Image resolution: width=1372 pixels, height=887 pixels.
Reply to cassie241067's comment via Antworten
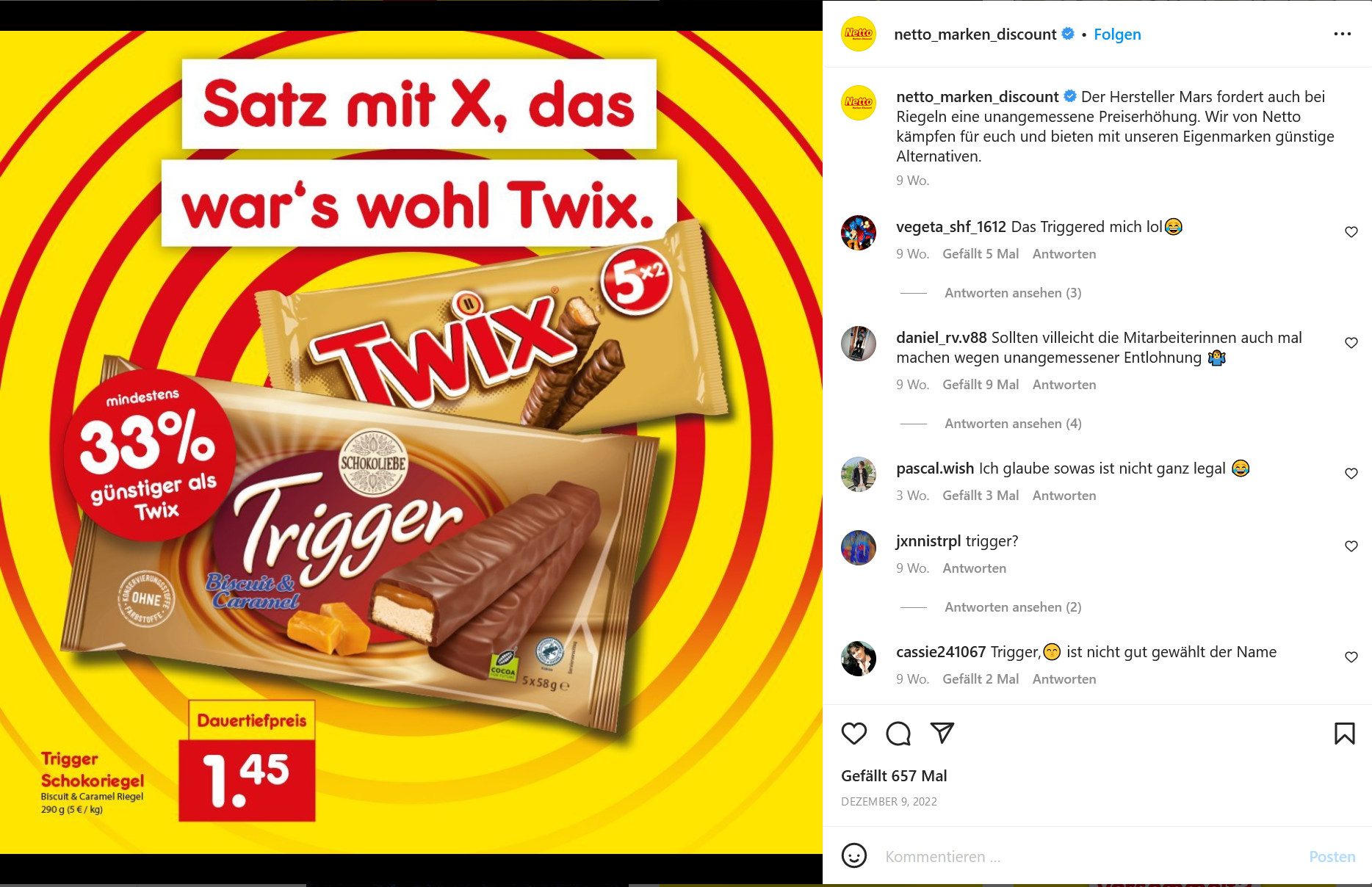(x=1064, y=679)
